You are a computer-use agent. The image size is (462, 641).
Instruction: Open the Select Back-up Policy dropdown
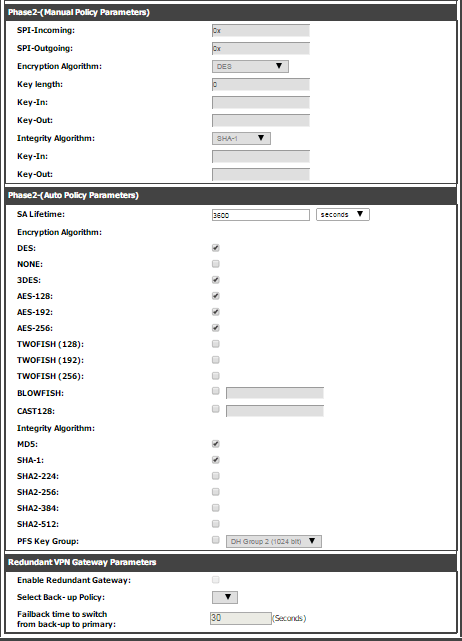pyautogui.click(x=224, y=597)
